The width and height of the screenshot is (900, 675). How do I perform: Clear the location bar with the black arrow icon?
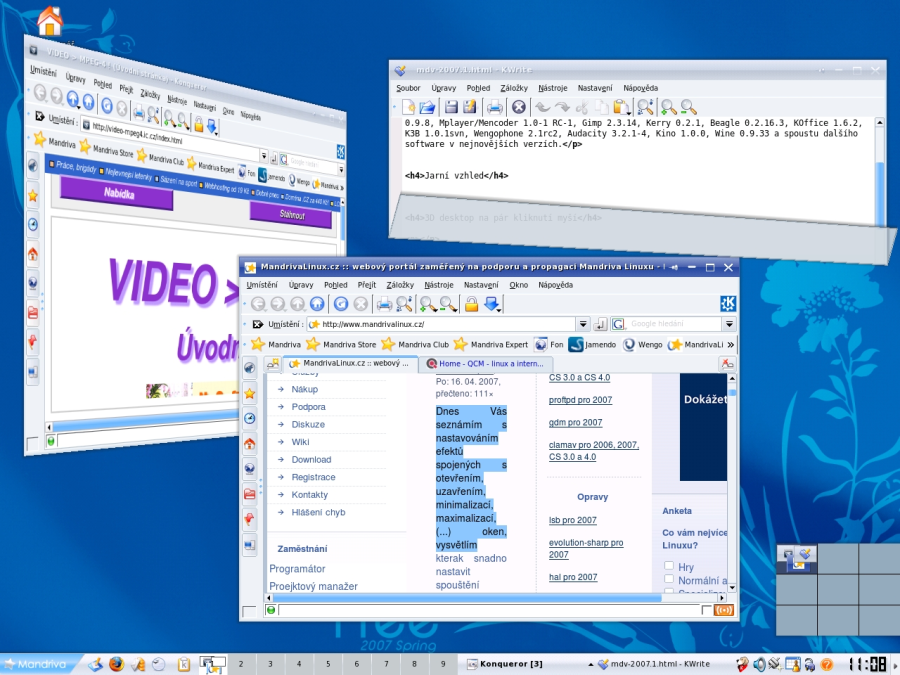[258, 324]
